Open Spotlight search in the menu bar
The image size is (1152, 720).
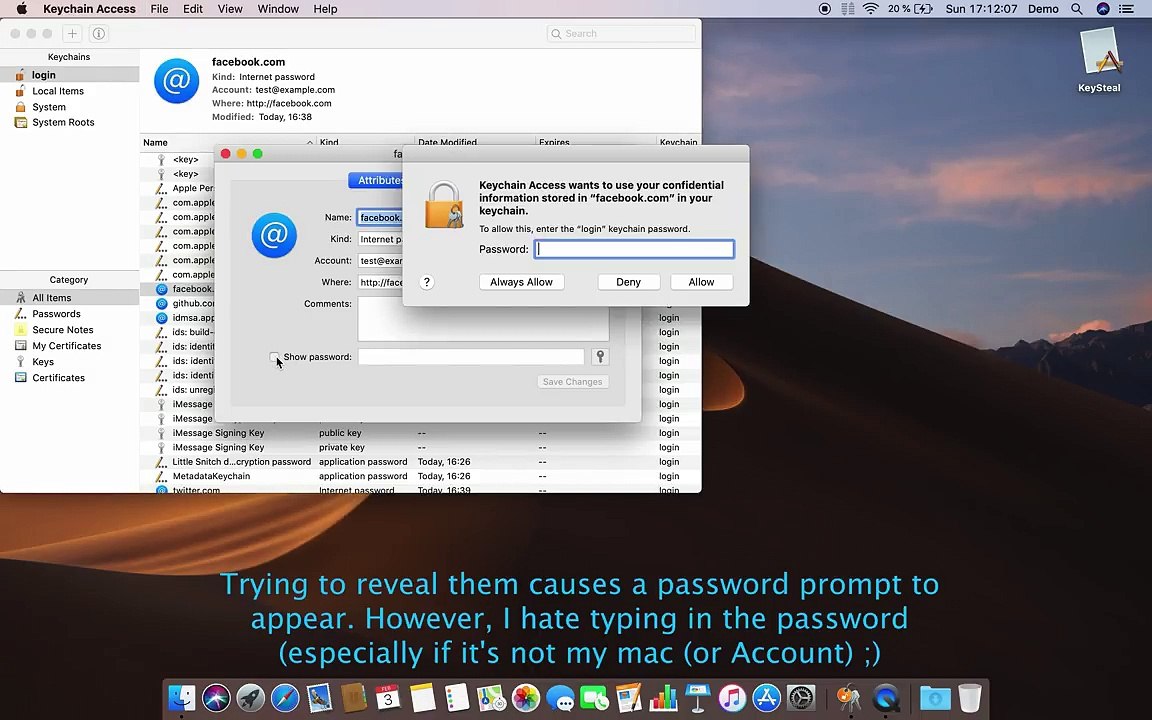click(x=1076, y=9)
